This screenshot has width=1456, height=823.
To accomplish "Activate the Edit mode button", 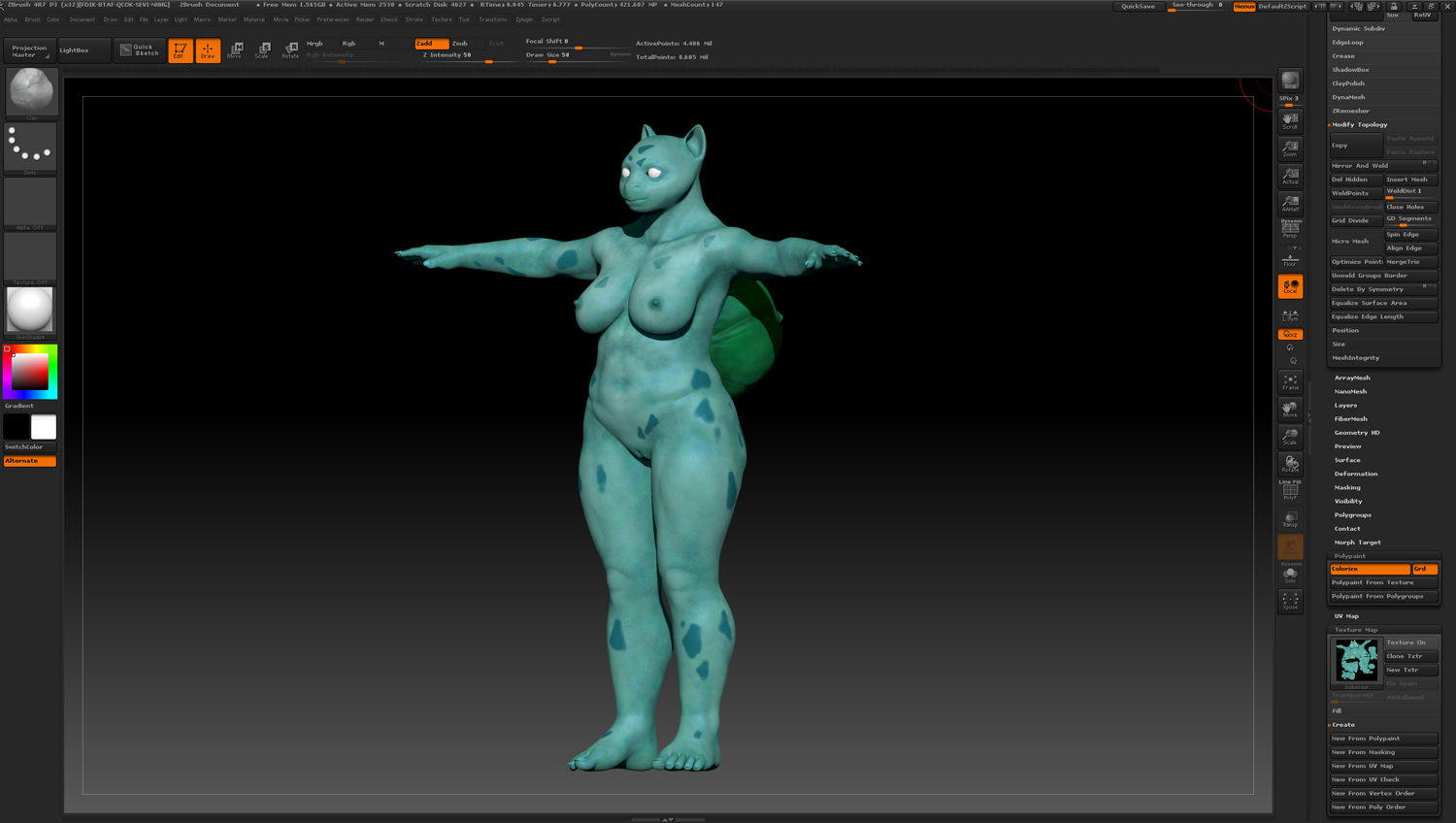I will [x=181, y=50].
